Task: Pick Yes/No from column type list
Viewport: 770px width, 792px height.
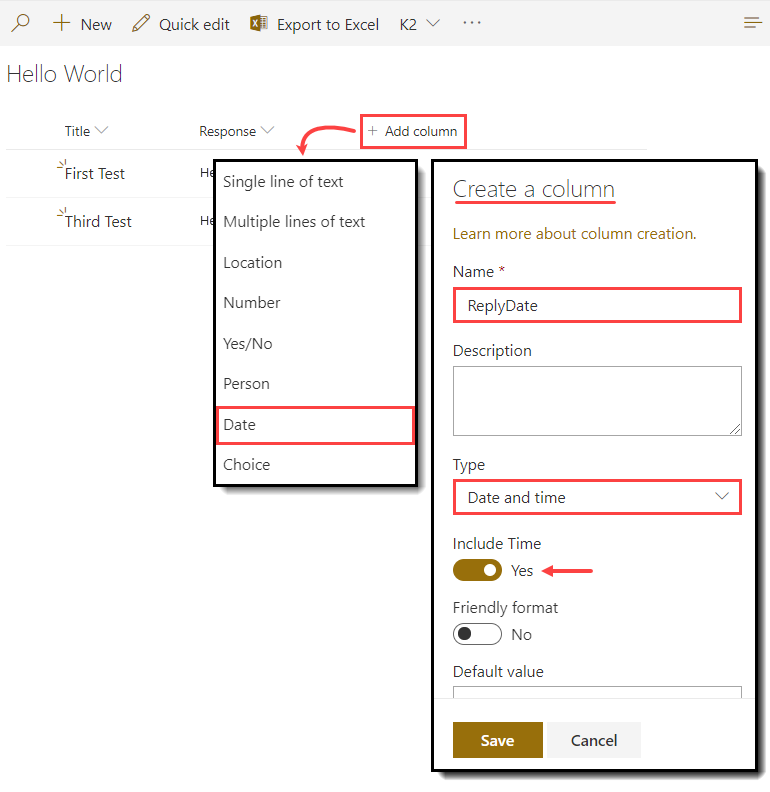Action: (x=247, y=344)
